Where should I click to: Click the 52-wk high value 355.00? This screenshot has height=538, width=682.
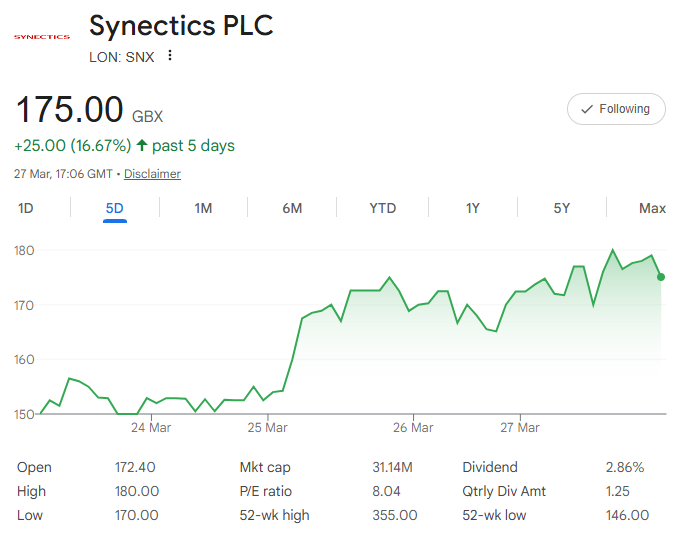(395, 515)
